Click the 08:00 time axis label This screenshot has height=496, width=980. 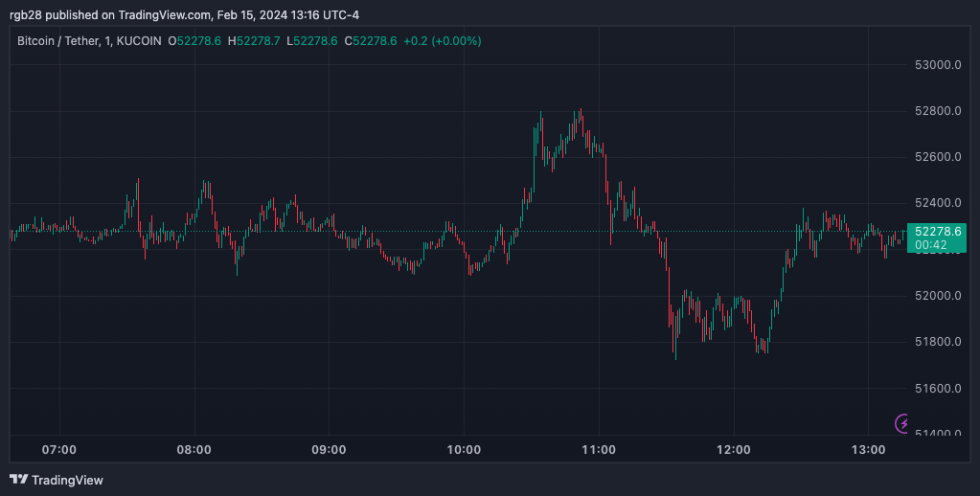tap(194, 449)
